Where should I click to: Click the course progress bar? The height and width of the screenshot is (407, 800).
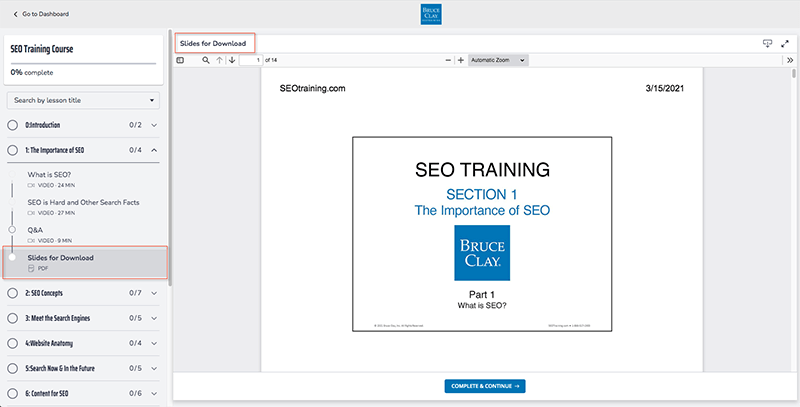coord(83,64)
